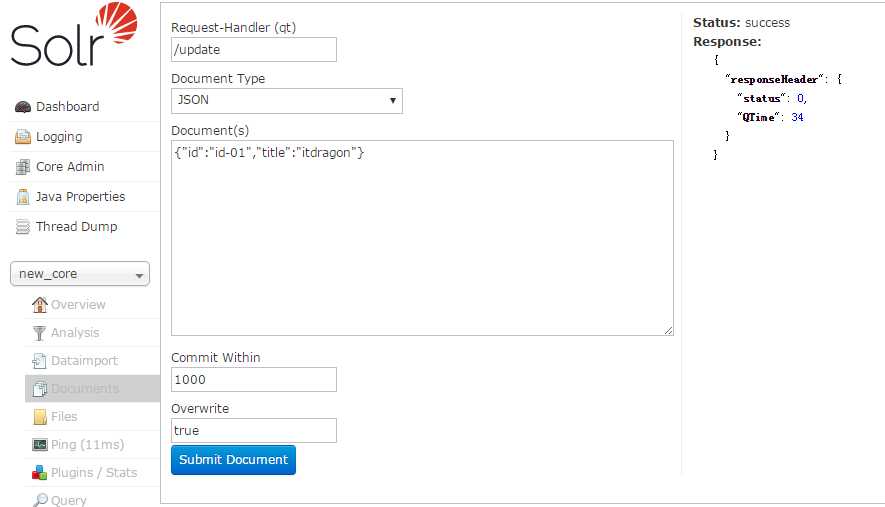Click the Files folder icon
This screenshot has width=885, height=507.
coord(40,417)
